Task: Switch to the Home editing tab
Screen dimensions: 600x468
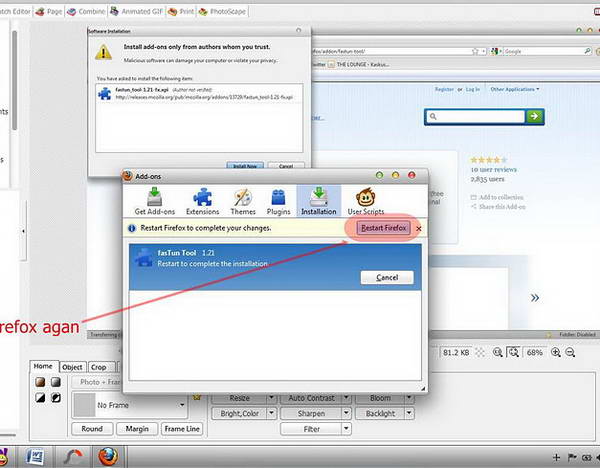Action: pos(43,366)
